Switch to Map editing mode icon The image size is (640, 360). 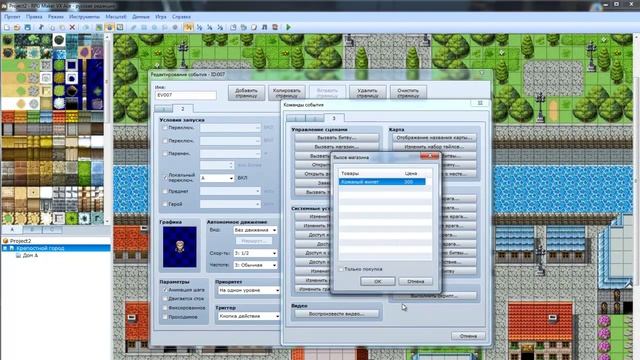(x=99, y=27)
